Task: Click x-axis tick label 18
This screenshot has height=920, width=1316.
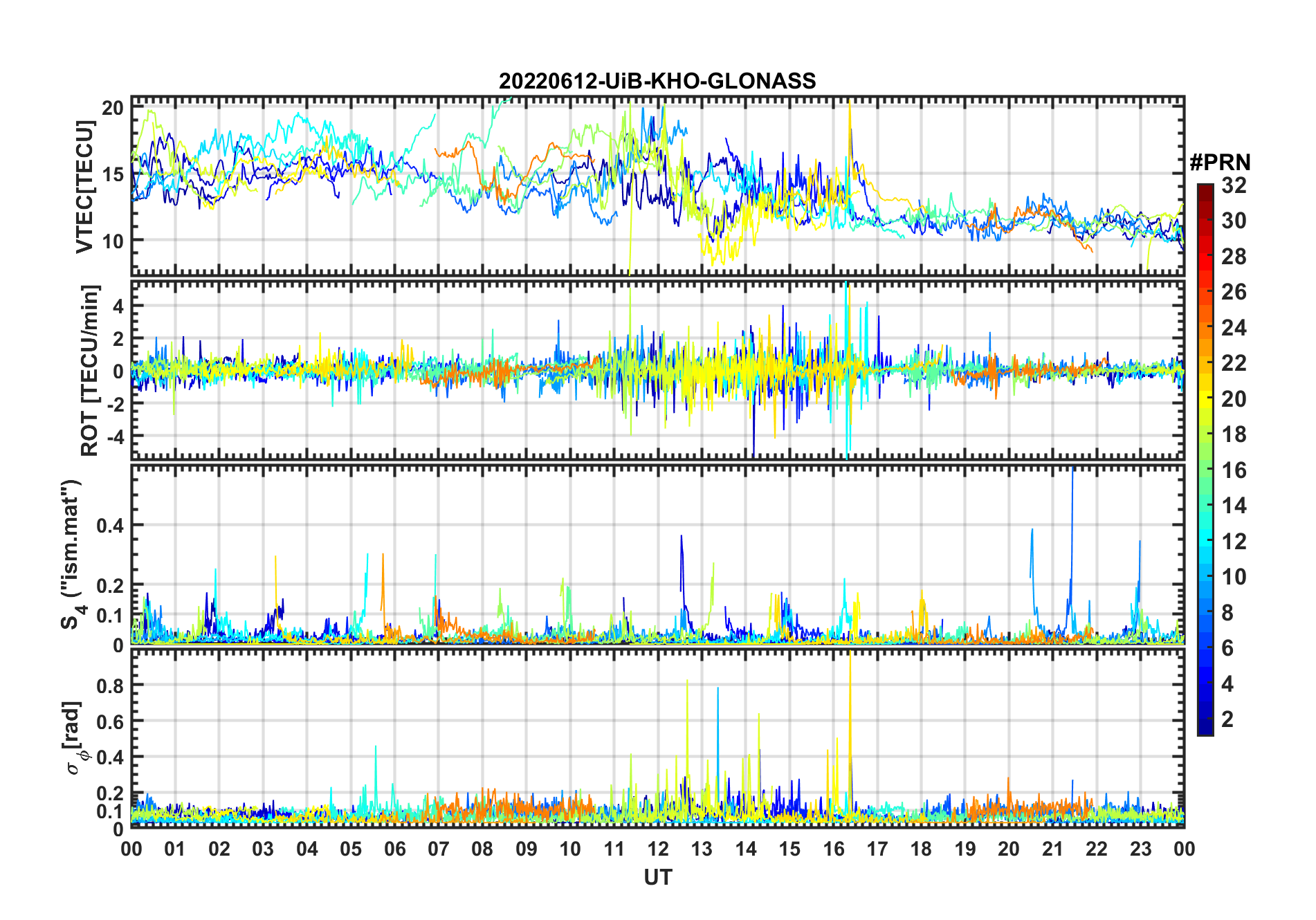Action: pyautogui.click(x=921, y=849)
